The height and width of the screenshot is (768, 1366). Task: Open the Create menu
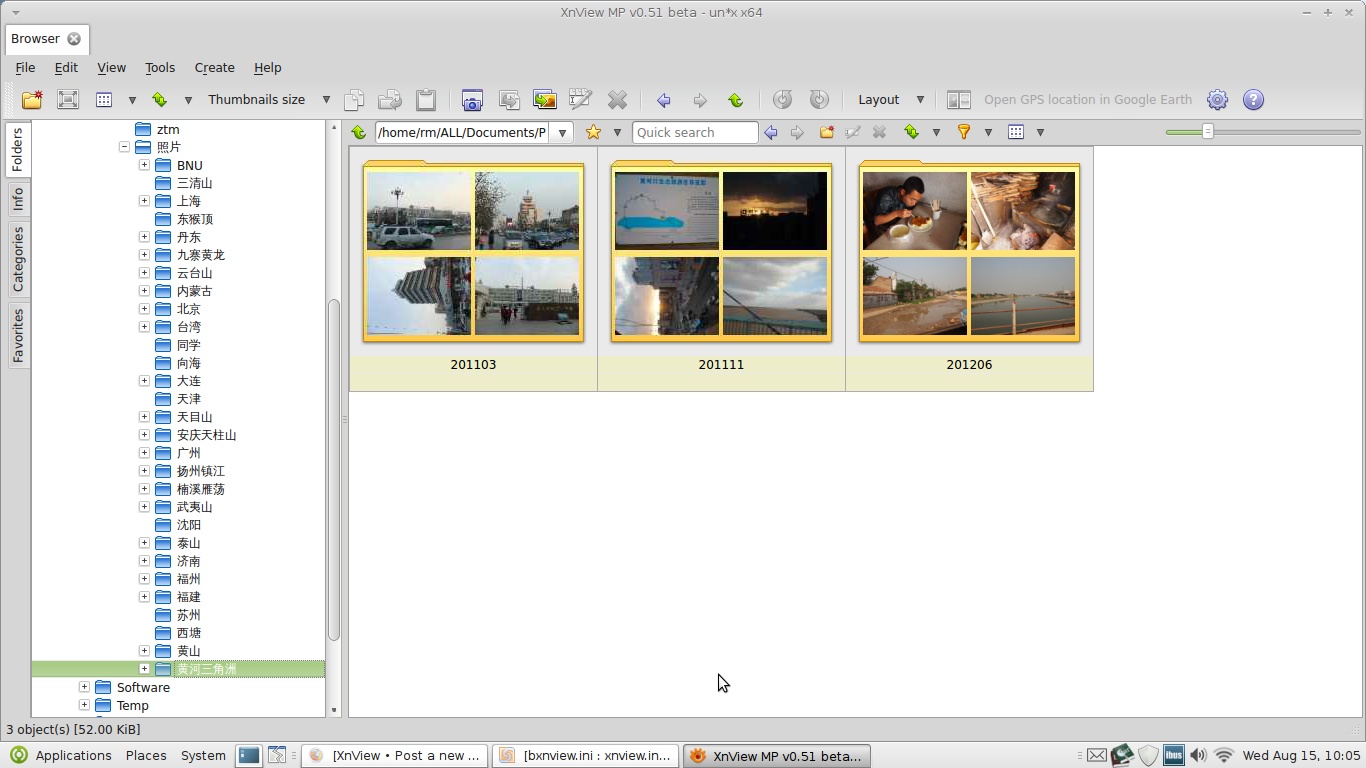tap(214, 68)
